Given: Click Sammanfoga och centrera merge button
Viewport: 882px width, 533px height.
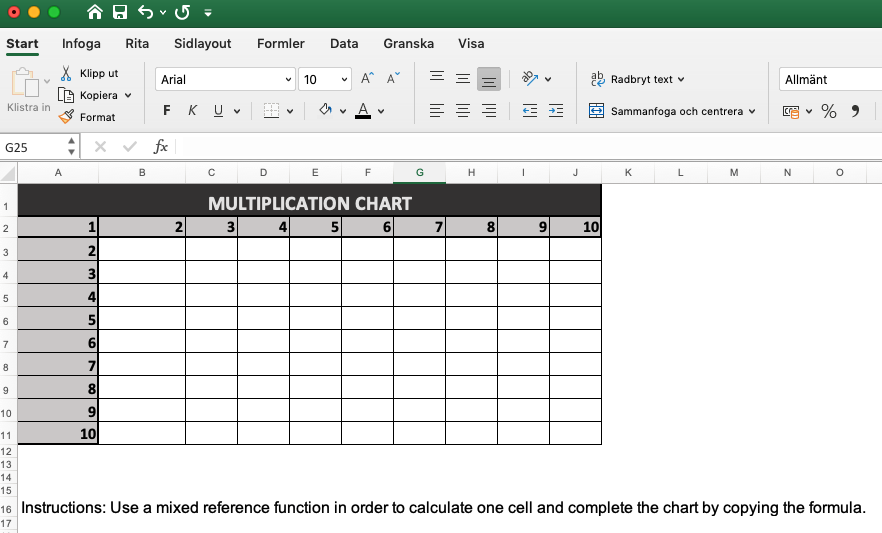Looking at the screenshot, I should tap(666, 111).
